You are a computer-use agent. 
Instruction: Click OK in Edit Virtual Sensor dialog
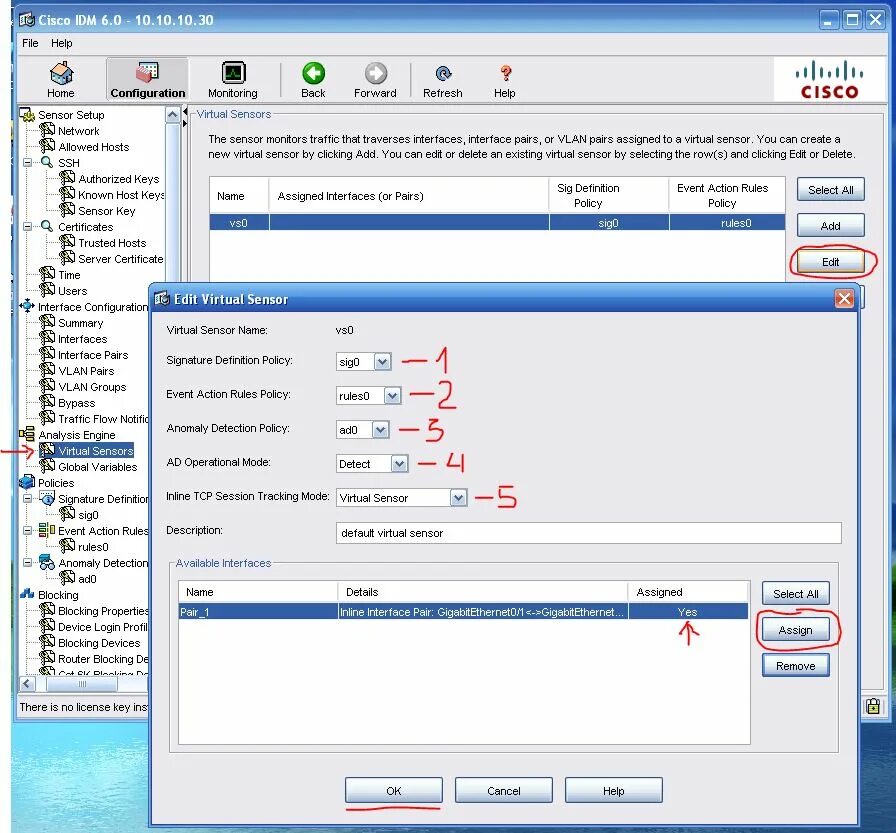[x=394, y=791]
